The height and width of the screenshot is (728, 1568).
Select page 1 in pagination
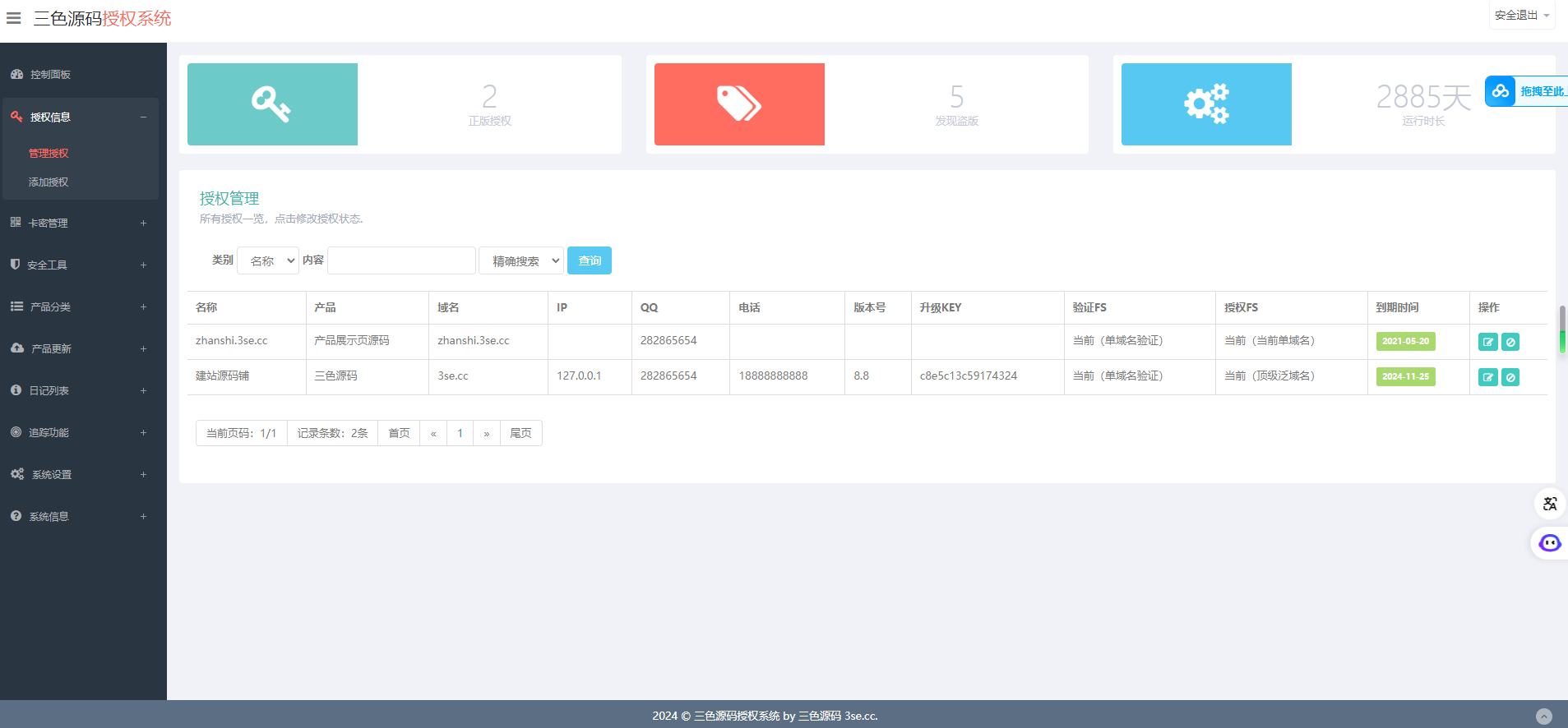[x=460, y=433]
